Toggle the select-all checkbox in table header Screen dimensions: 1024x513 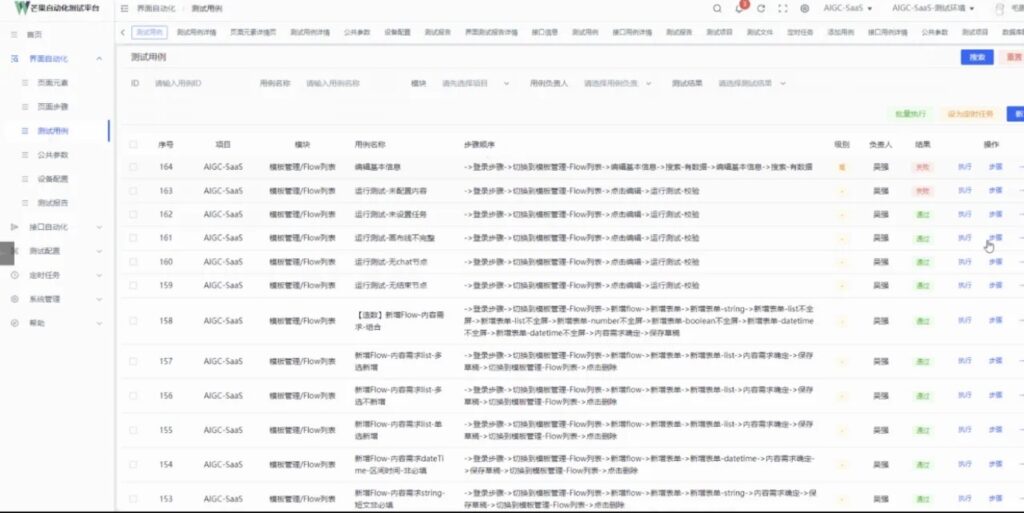pyautogui.click(x=133, y=144)
